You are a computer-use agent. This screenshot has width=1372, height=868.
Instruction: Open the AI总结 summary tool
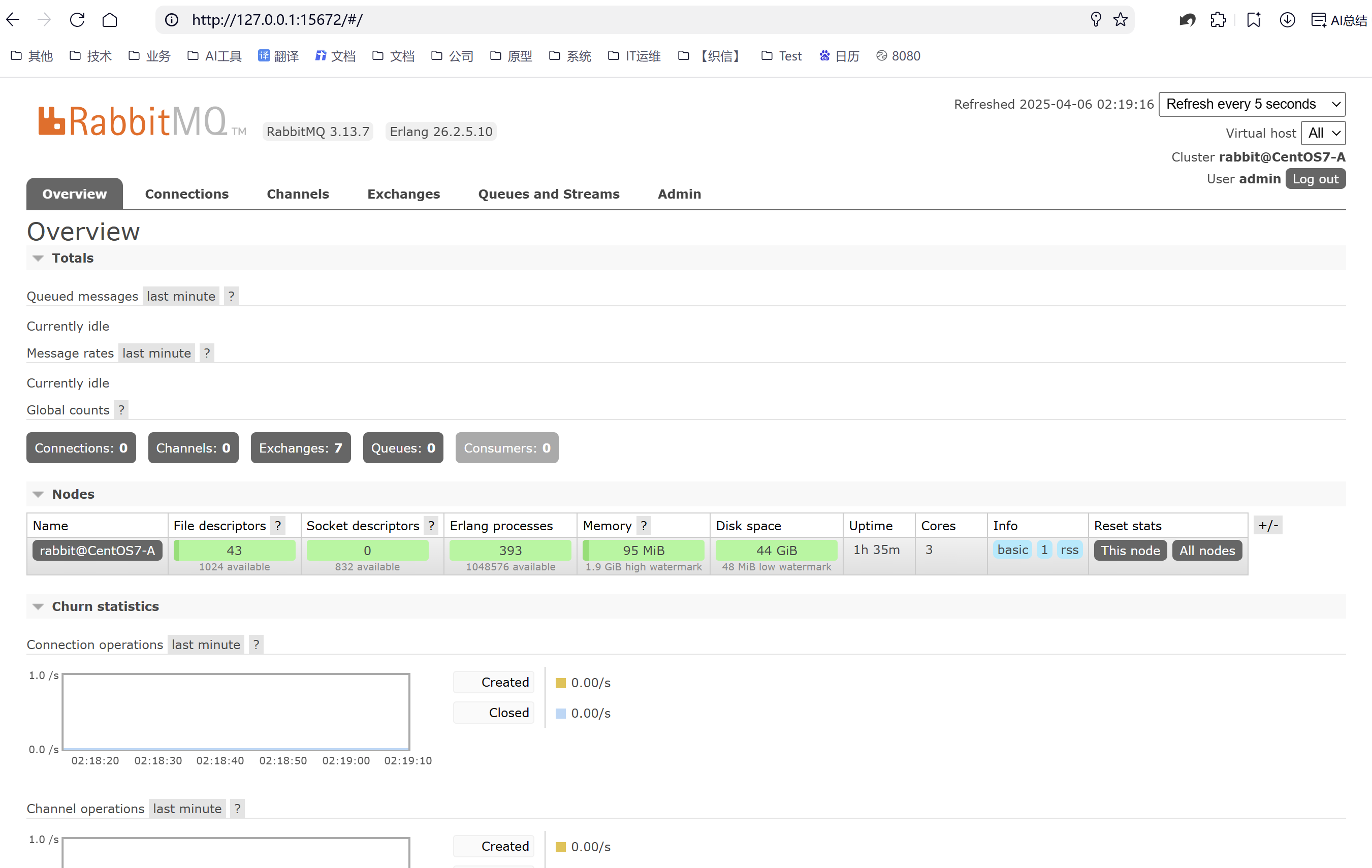tap(1338, 20)
